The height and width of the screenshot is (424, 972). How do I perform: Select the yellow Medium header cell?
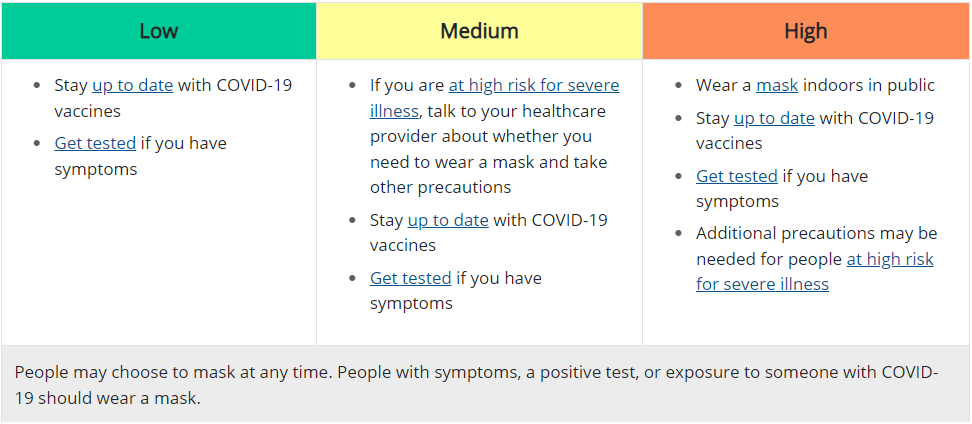pos(479,31)
